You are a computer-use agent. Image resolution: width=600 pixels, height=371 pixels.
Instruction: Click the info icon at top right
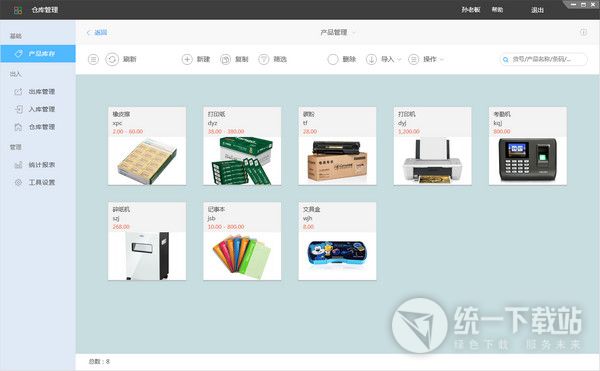(x=583, y=32)
